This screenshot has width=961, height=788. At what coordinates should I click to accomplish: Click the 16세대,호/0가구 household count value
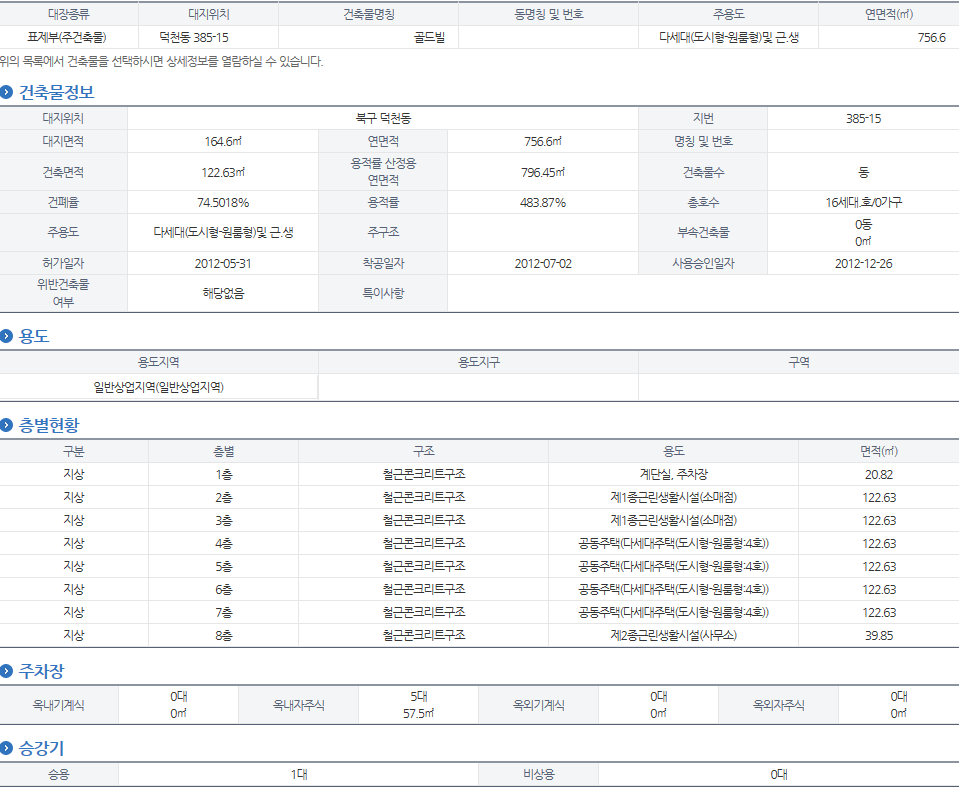pos(863,202)
